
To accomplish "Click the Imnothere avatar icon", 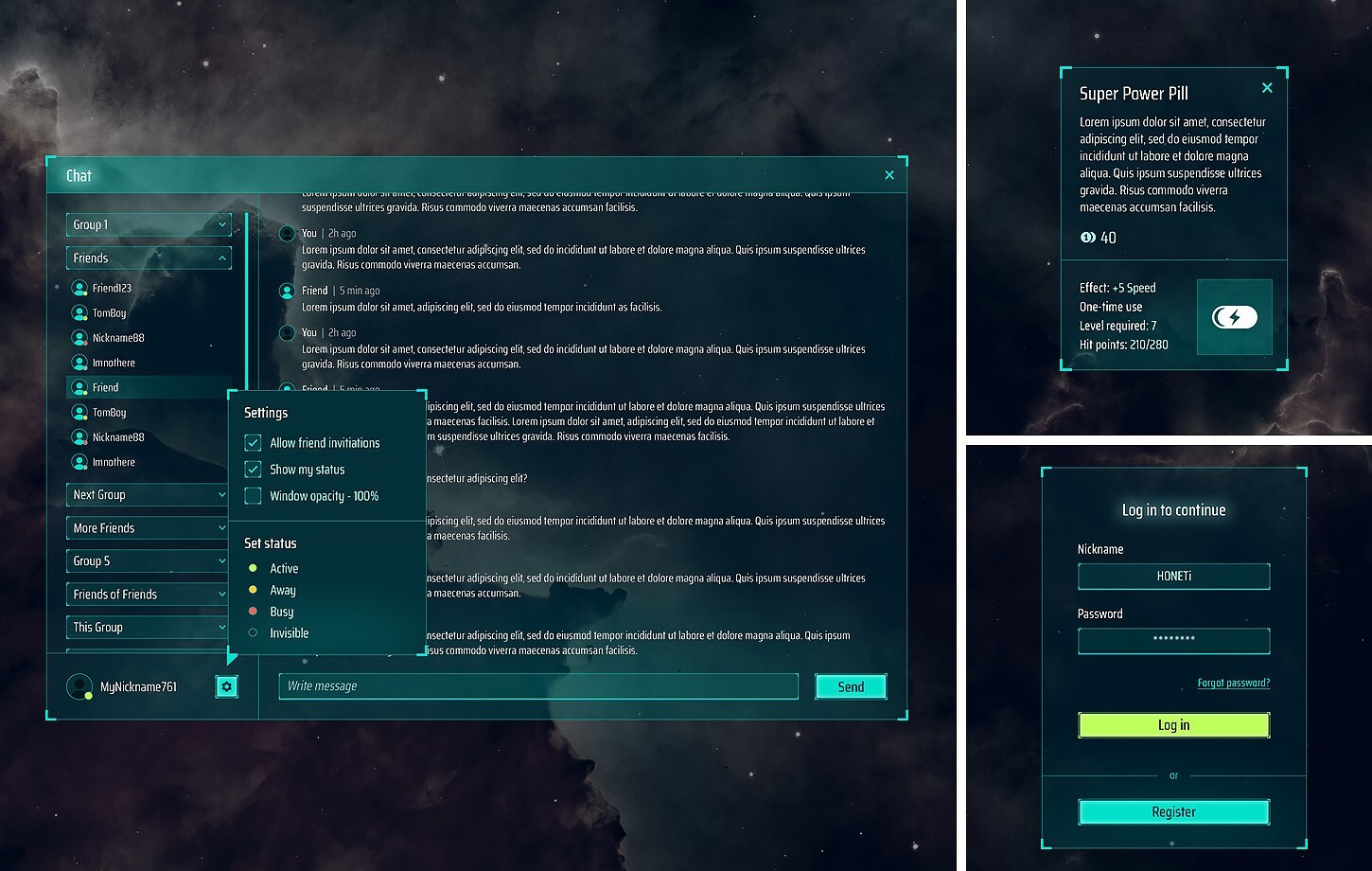I will [79, 362].
